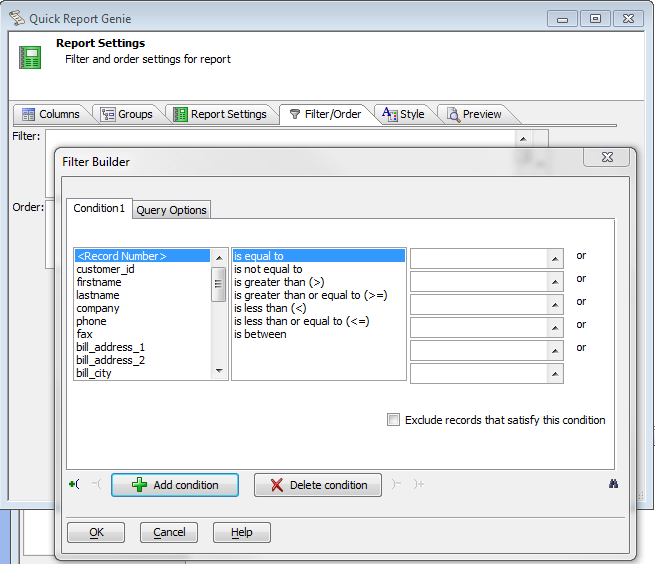Open the Report Settings tab
The image size is (655, 564).
[x=220, y=114]
